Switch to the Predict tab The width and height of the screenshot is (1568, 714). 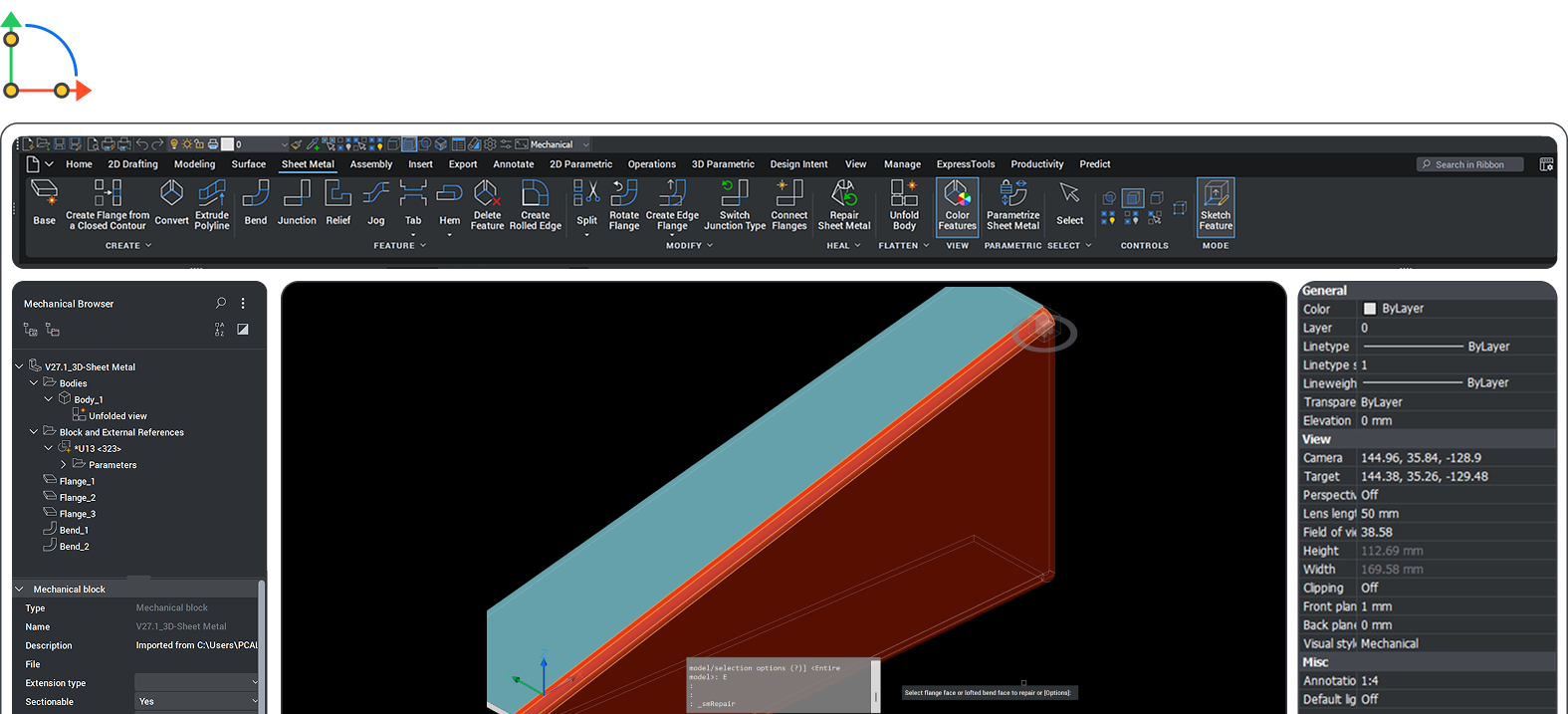point(1095,164)
